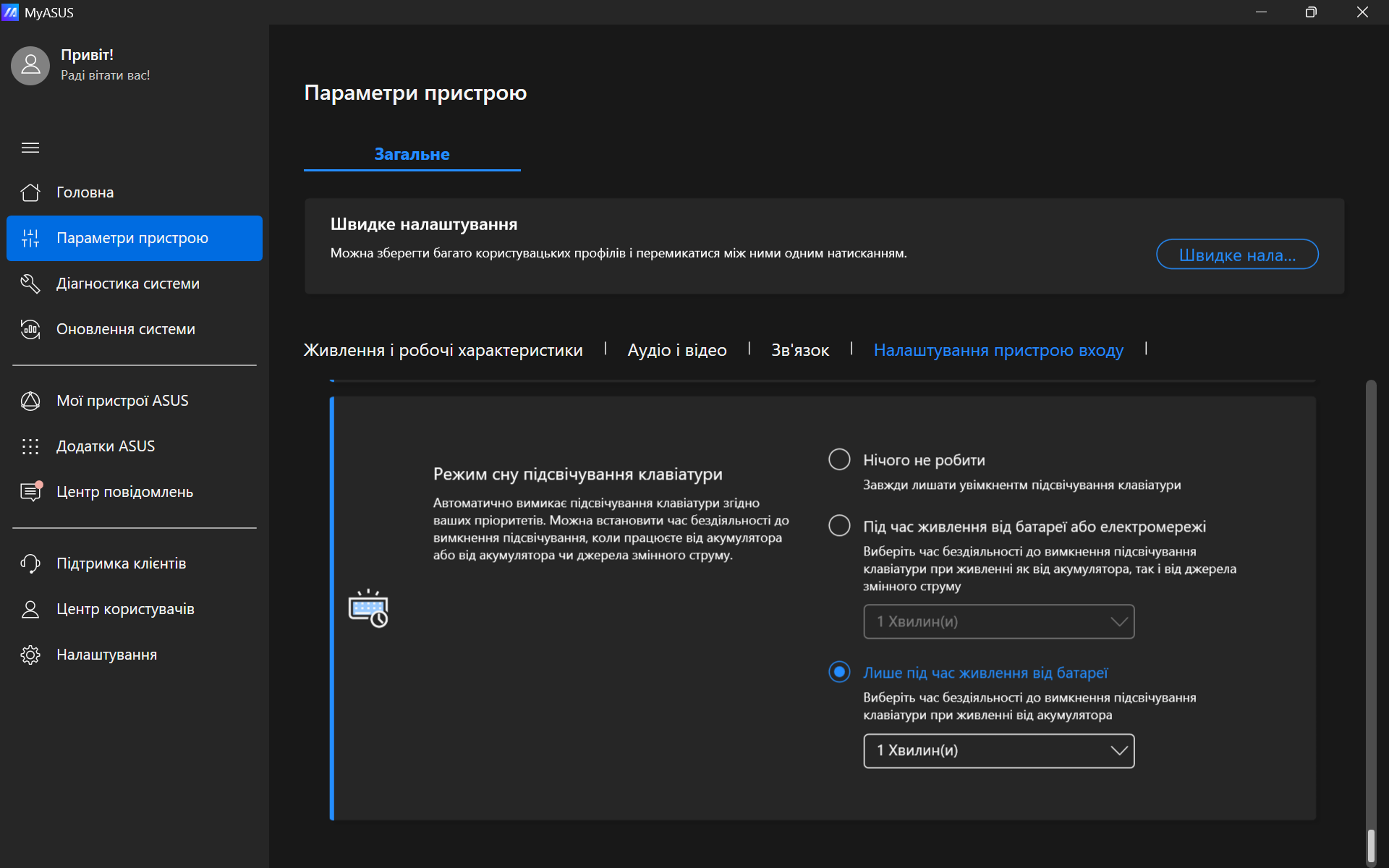Viewport: 1389px width, 868px height.
Task: Click the Підтримка клієнтів headset icon
Action: point(30,563)
